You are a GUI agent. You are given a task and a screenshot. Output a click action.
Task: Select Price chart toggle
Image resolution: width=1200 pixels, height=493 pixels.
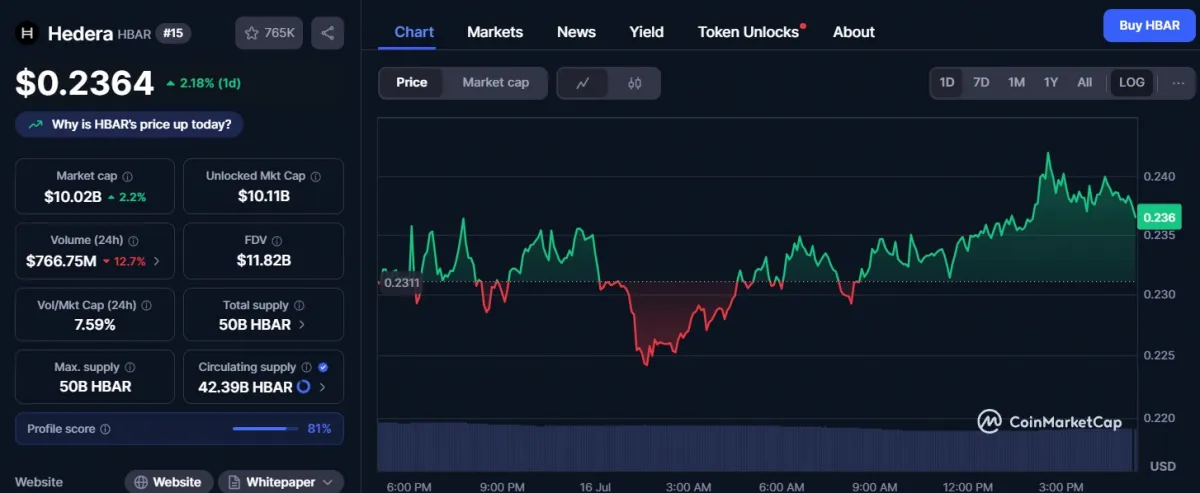(412, 83)
